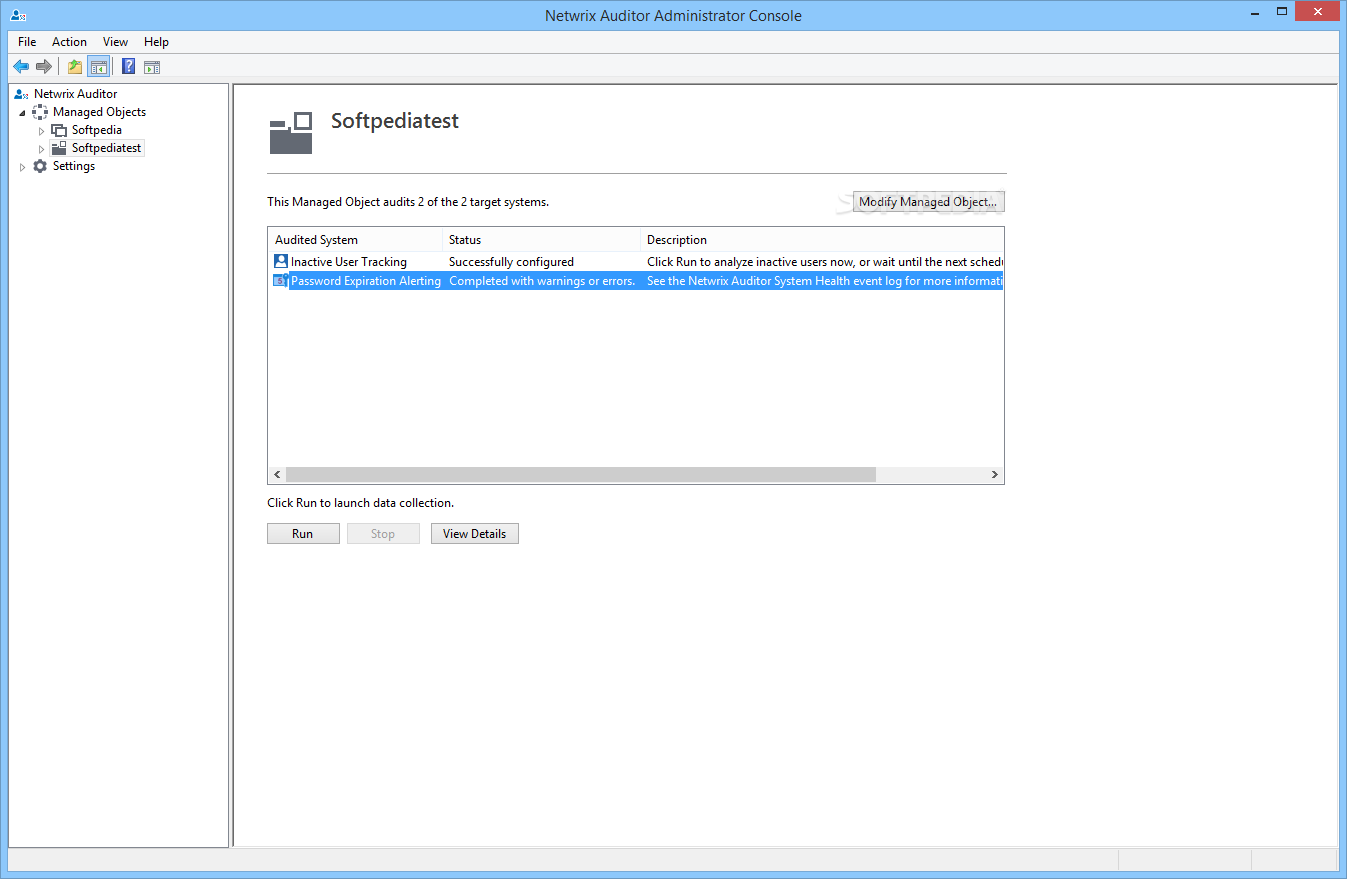Click the Back arrow in the toolbar
Screen dimensions: 1347x879
[21, 67]
